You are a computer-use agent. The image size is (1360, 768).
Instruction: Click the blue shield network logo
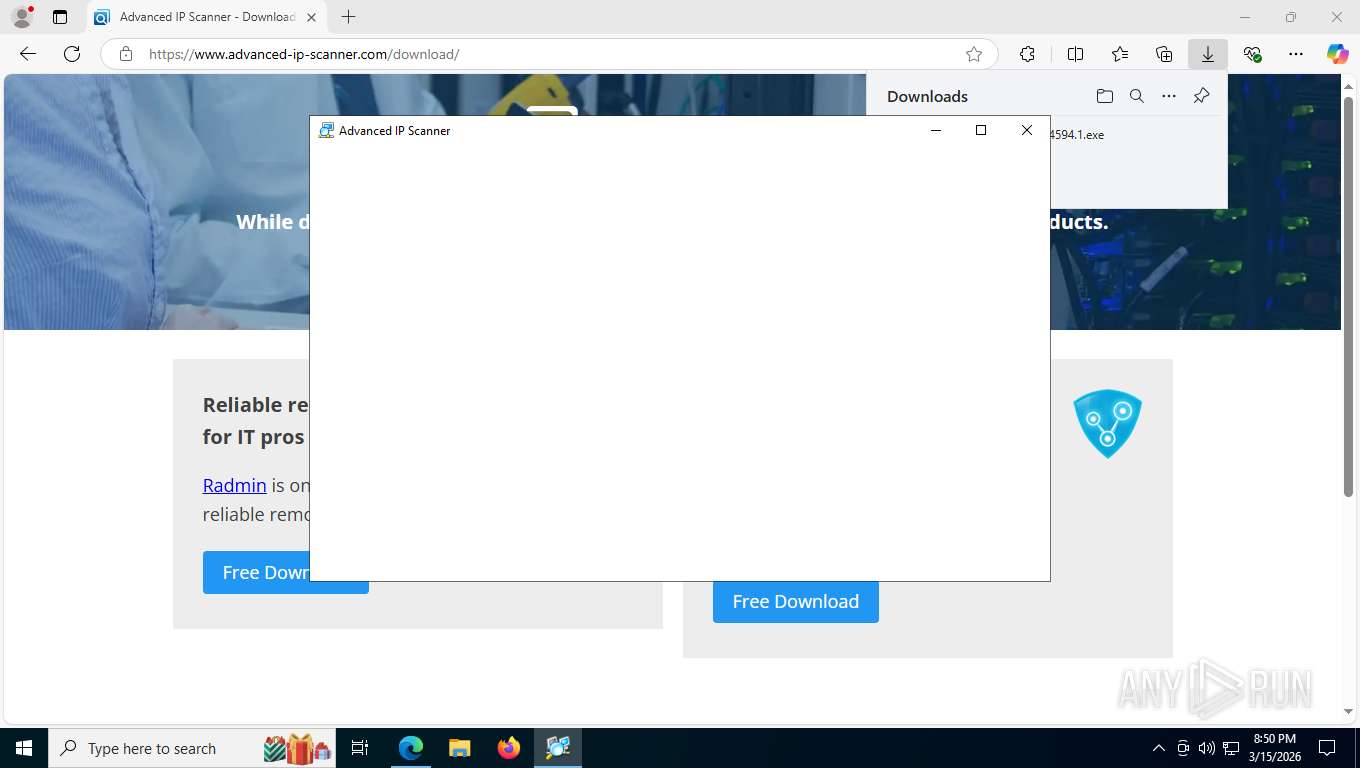coord(1107,424)
